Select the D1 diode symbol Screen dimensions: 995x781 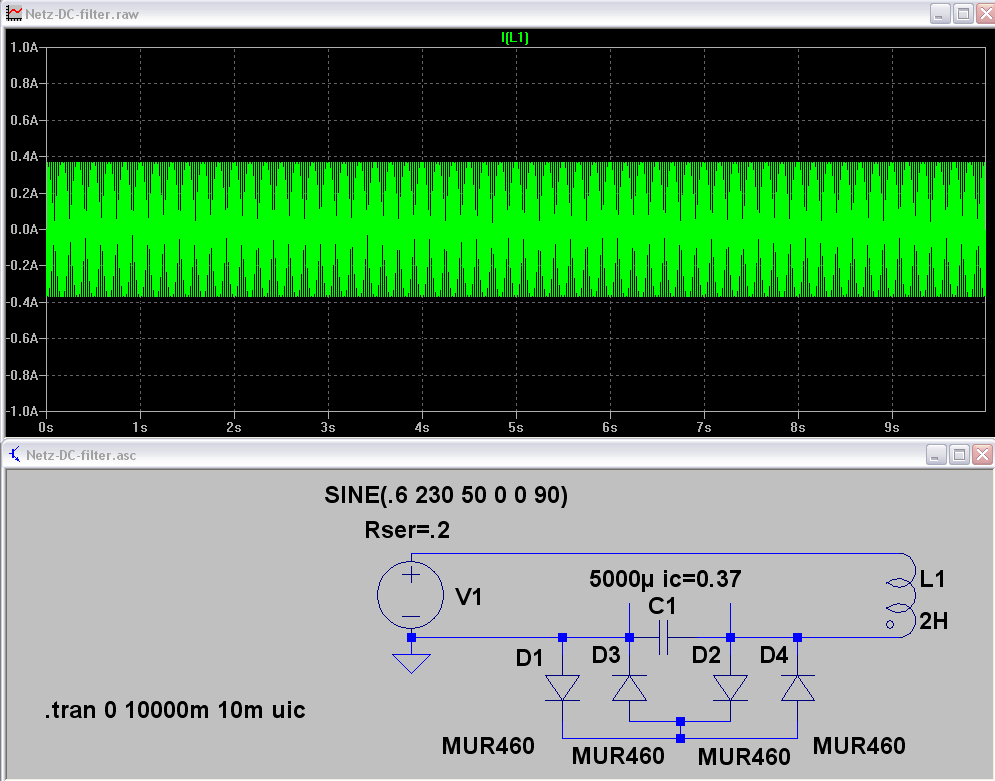pyautogui.click(x=562, y=687)
